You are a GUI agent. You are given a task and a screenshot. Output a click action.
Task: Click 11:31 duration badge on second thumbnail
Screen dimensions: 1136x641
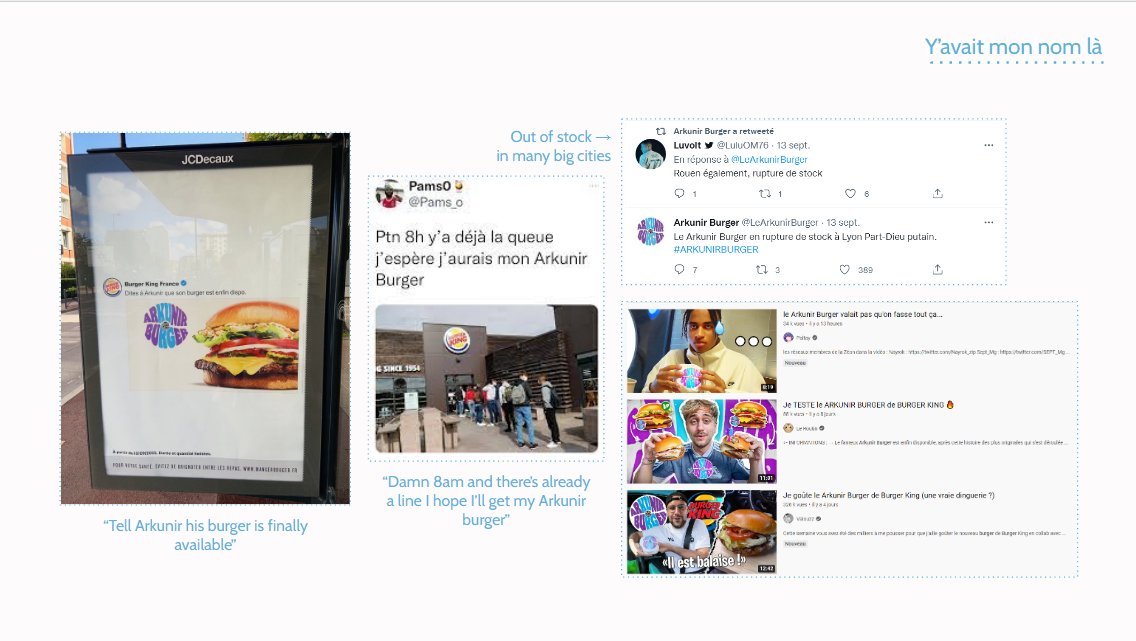tap(766, 478)
